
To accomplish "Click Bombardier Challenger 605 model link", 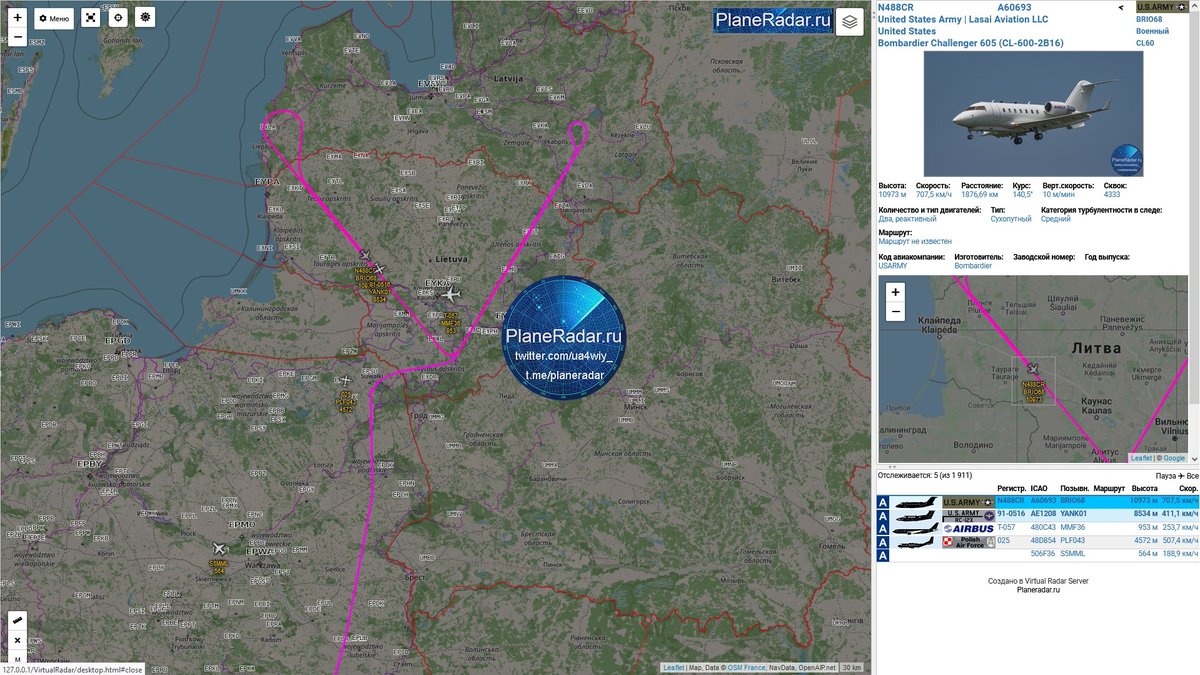I will point(970,43).
